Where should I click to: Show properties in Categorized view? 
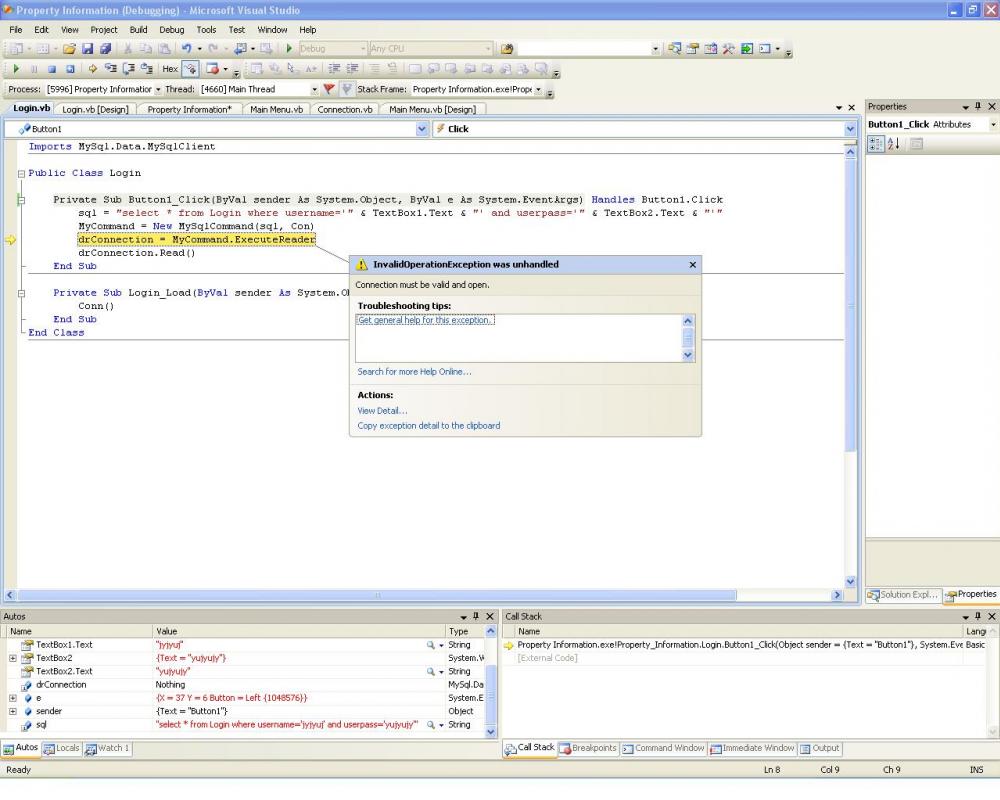click(876, 144)
